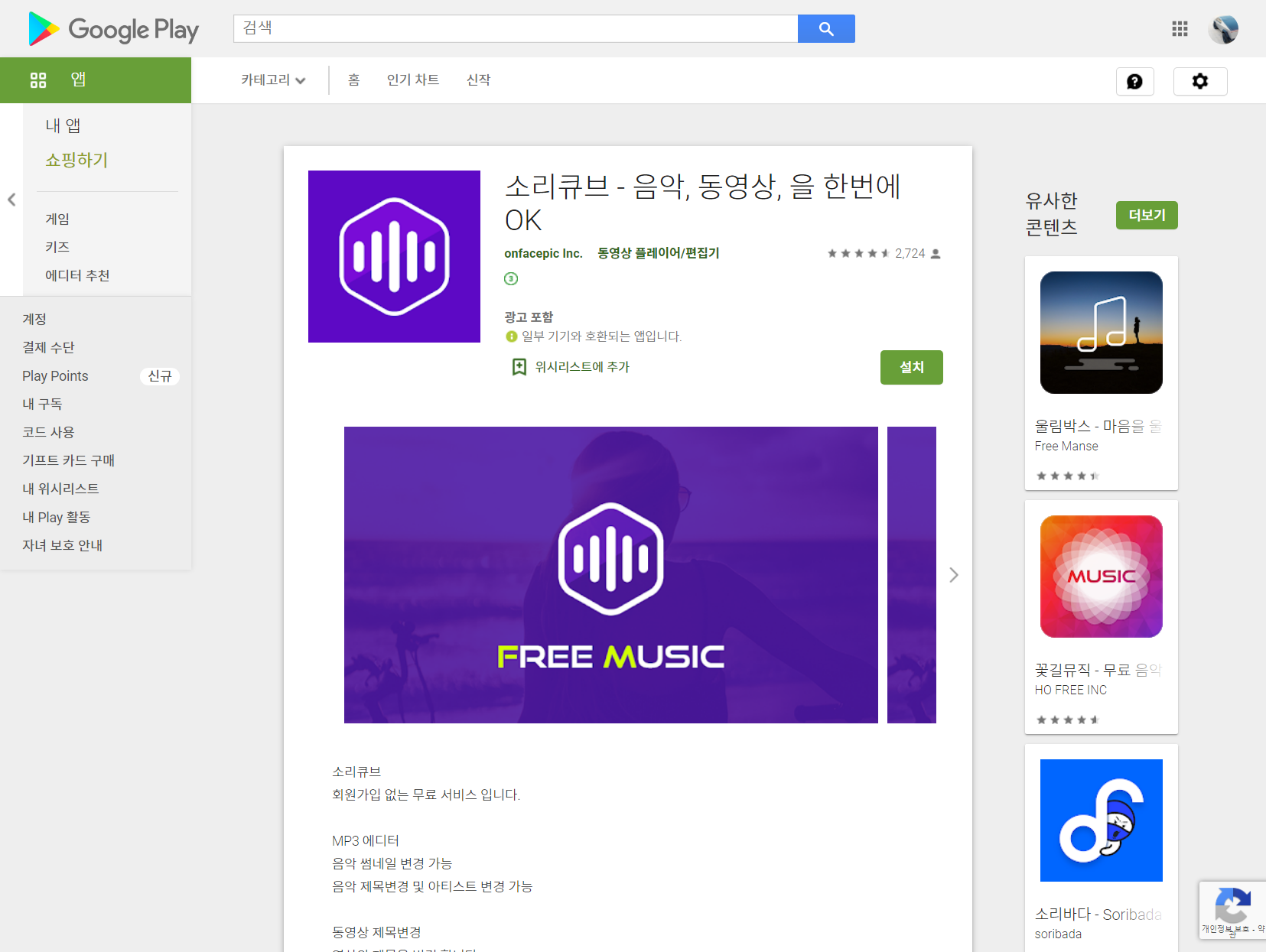
Task: Open the 키즈 category
Action: point(57,247)
